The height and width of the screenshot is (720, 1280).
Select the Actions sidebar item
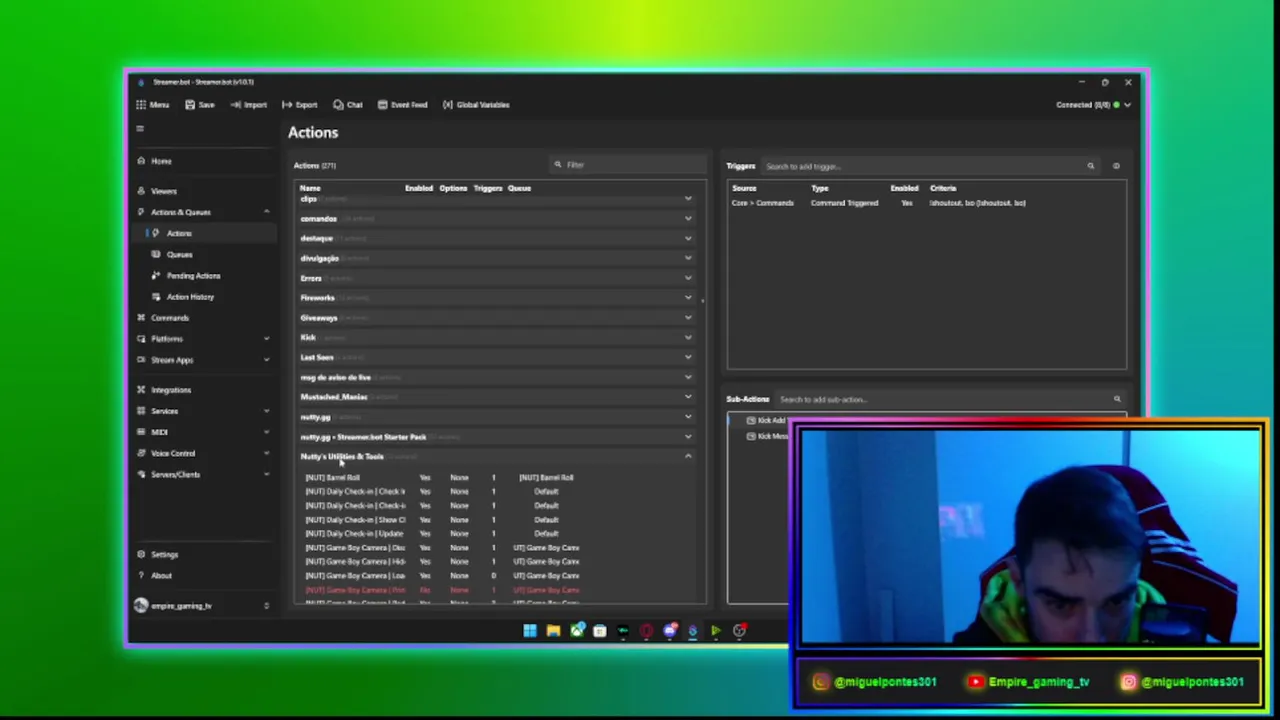click(x=204, y=233)
